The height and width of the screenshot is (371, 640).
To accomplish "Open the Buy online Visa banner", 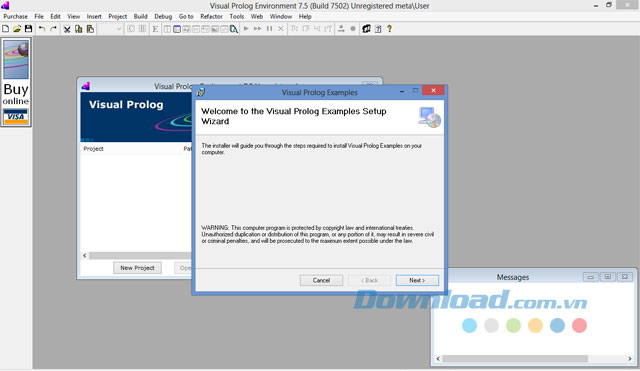I will click(x=16, y=82).
